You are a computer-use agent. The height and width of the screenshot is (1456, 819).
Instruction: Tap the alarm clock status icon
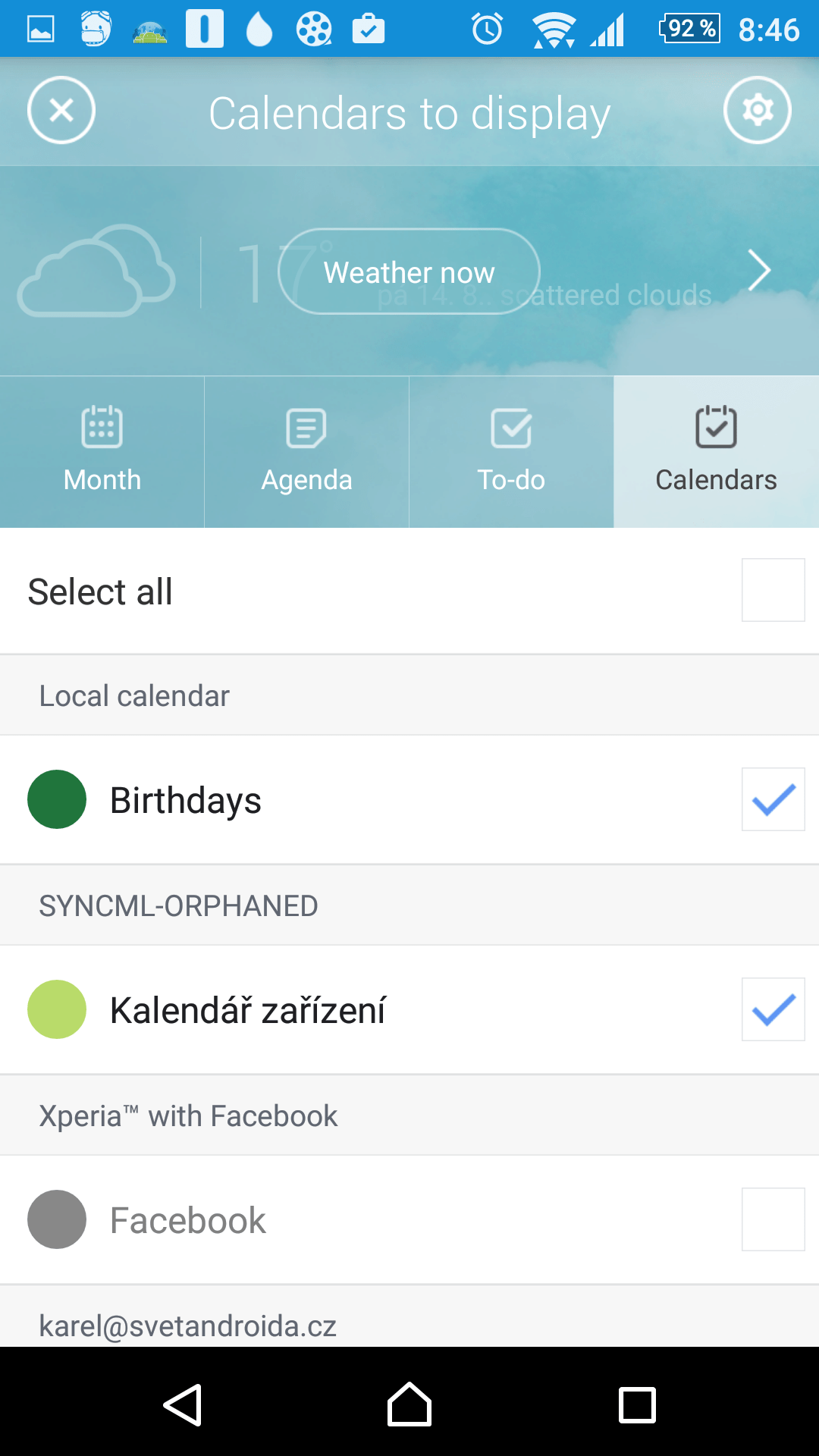487,30
